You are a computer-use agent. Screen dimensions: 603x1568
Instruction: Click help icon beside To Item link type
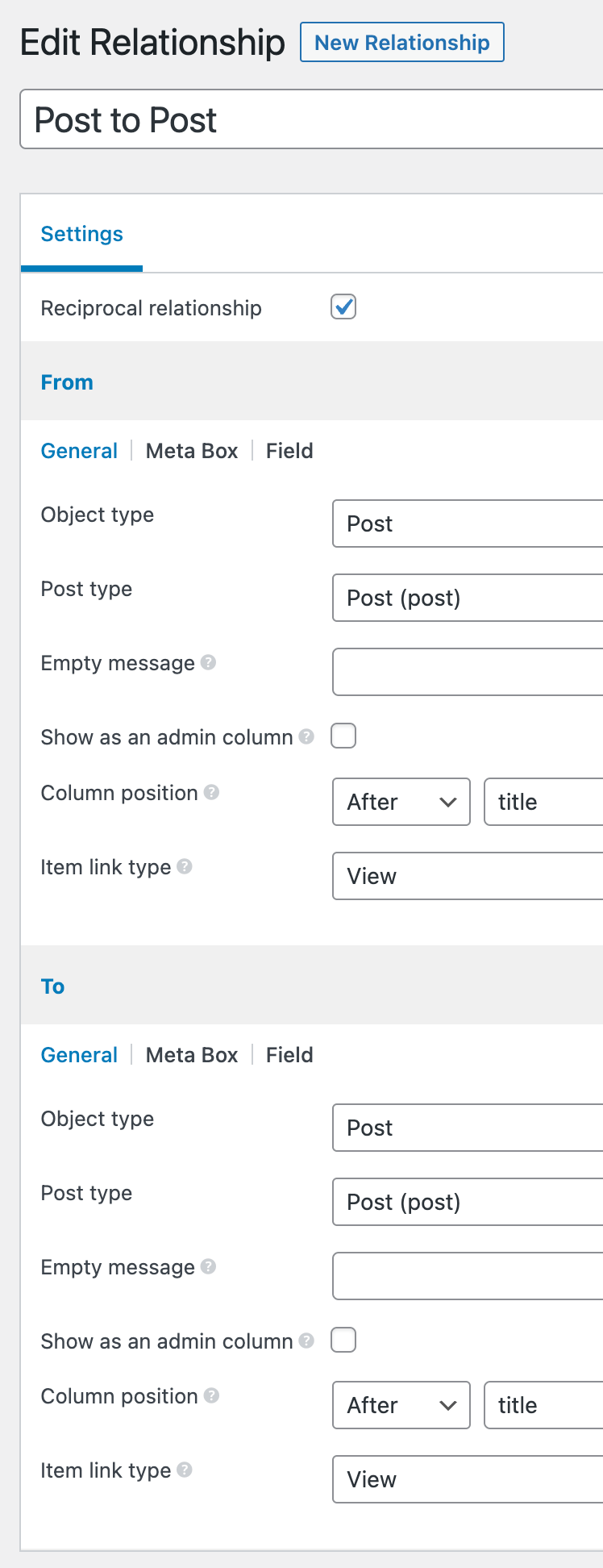click(x=185, y=1470)
